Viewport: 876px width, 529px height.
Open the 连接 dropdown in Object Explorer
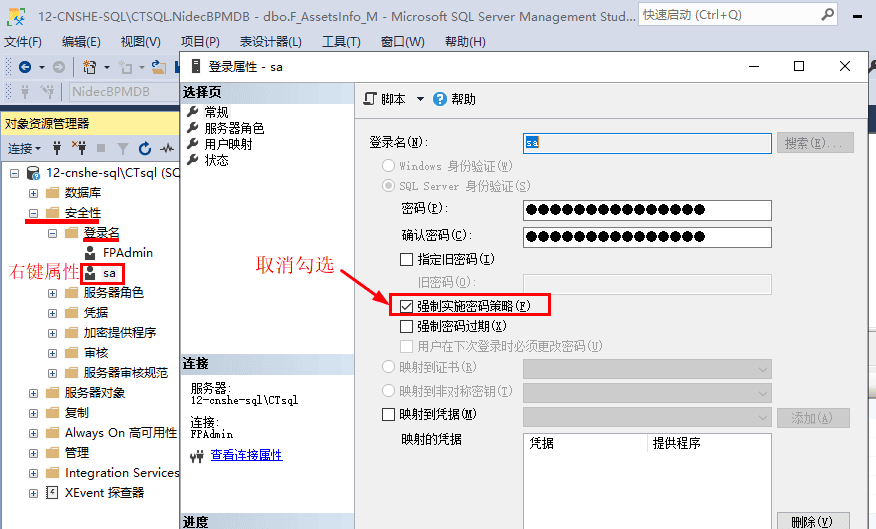point(25,149)
